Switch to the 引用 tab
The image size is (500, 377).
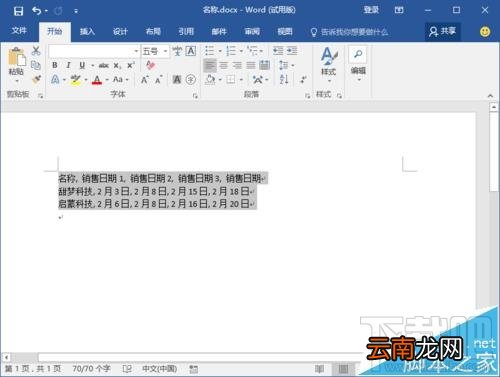click(x=186, y=32)
